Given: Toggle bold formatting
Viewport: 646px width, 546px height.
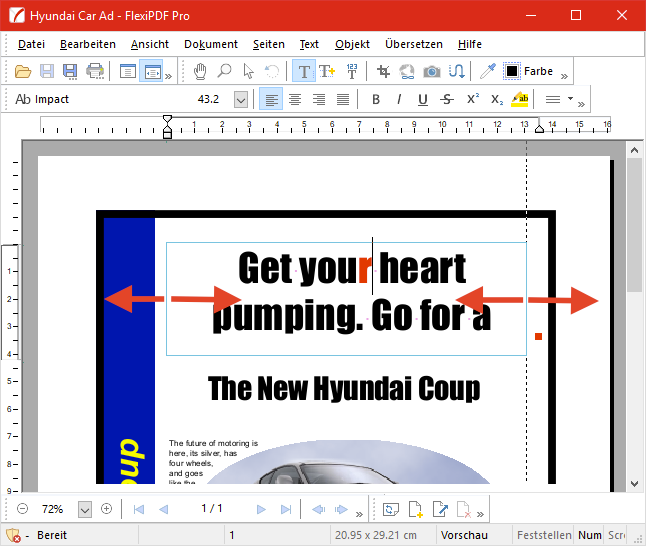Looking at the screenshot, I should (376, 99).
